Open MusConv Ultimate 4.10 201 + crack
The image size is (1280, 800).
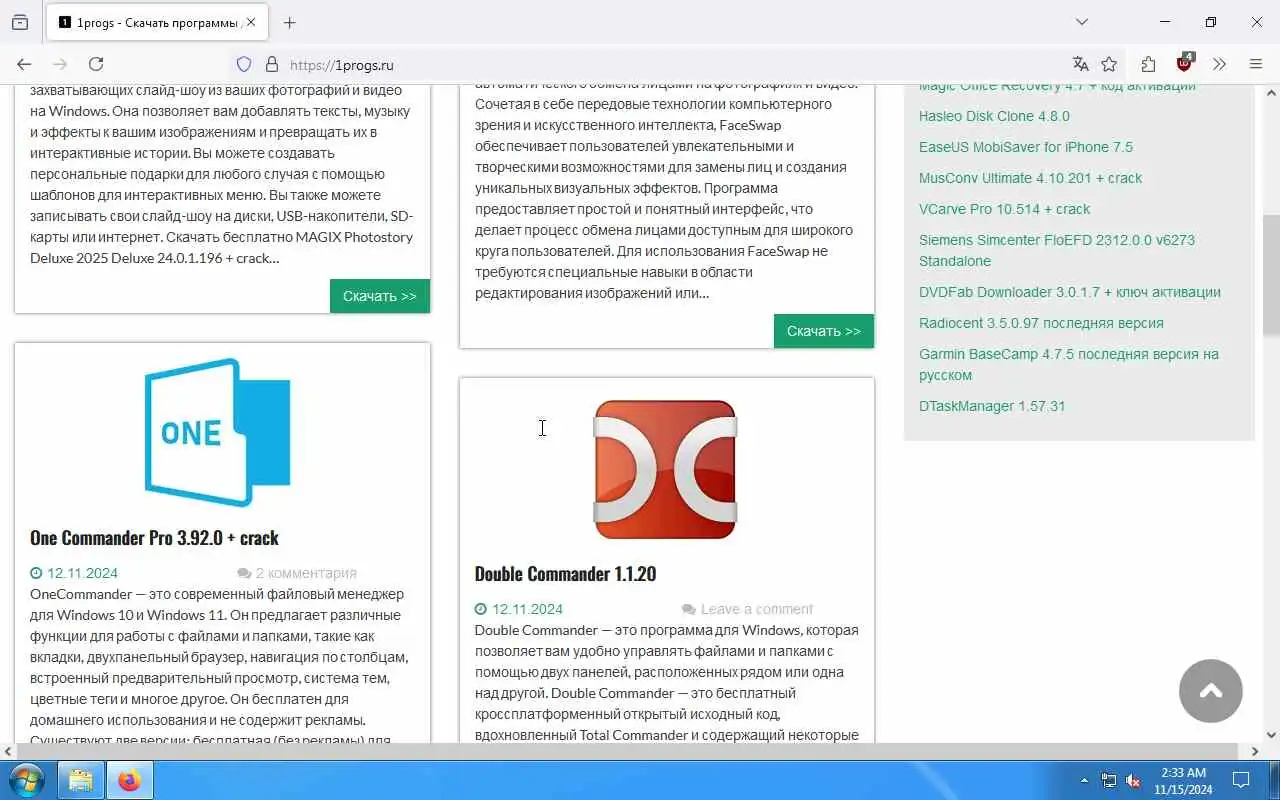pyautogui.click(x=1030, y=178)
